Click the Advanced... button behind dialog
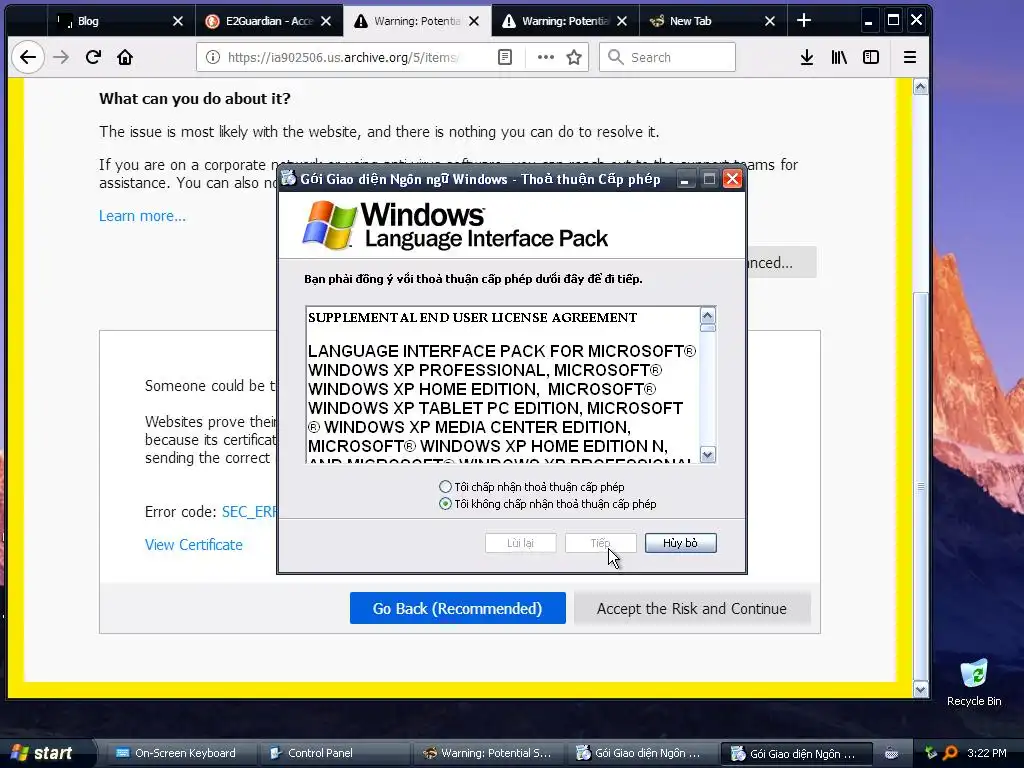The width and height of the screenshot is (1024, 768). (781, 263)
